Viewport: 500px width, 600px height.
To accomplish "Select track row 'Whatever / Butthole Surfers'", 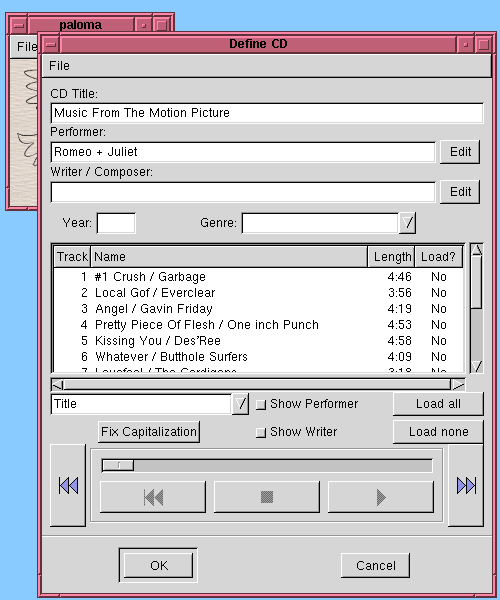I will click(x=259, y=357).
